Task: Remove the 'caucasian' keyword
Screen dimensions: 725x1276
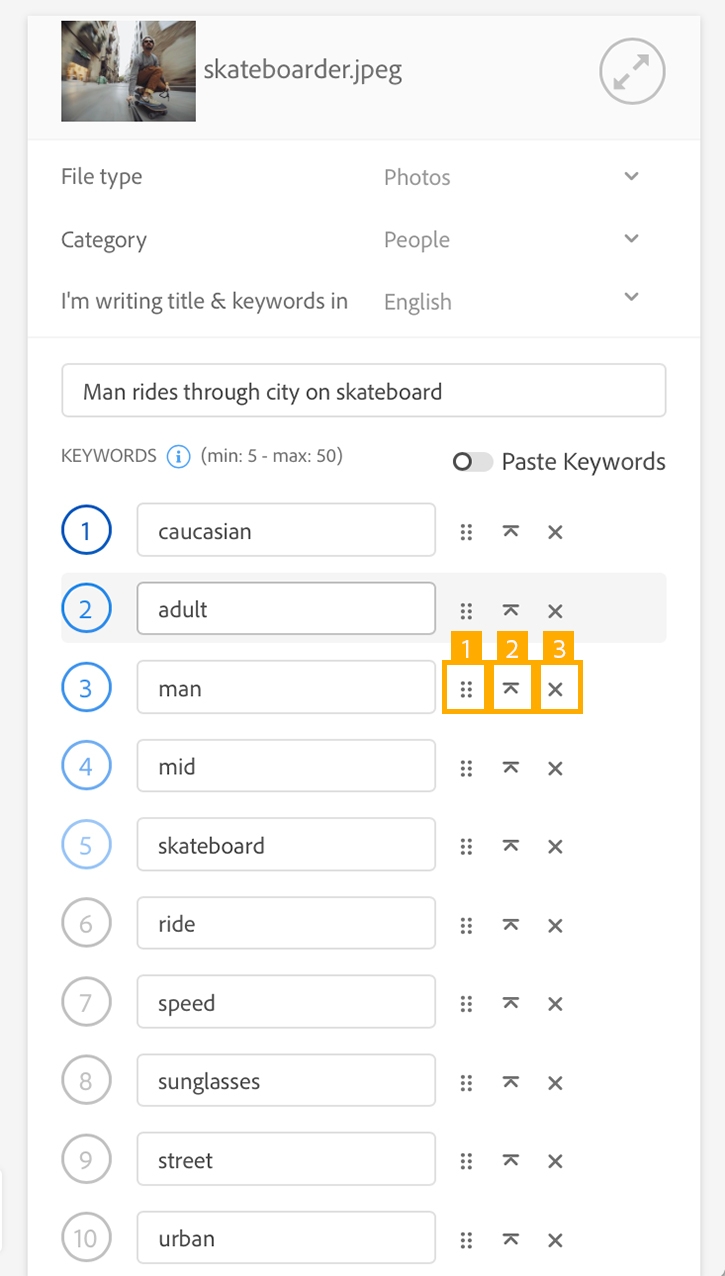Action: (556, 532)
